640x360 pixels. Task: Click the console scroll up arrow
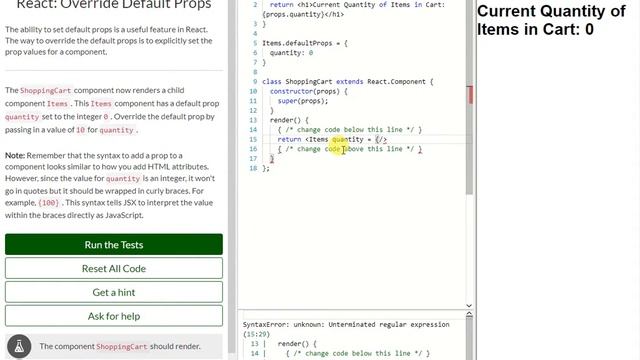click(x=469, y=315)
